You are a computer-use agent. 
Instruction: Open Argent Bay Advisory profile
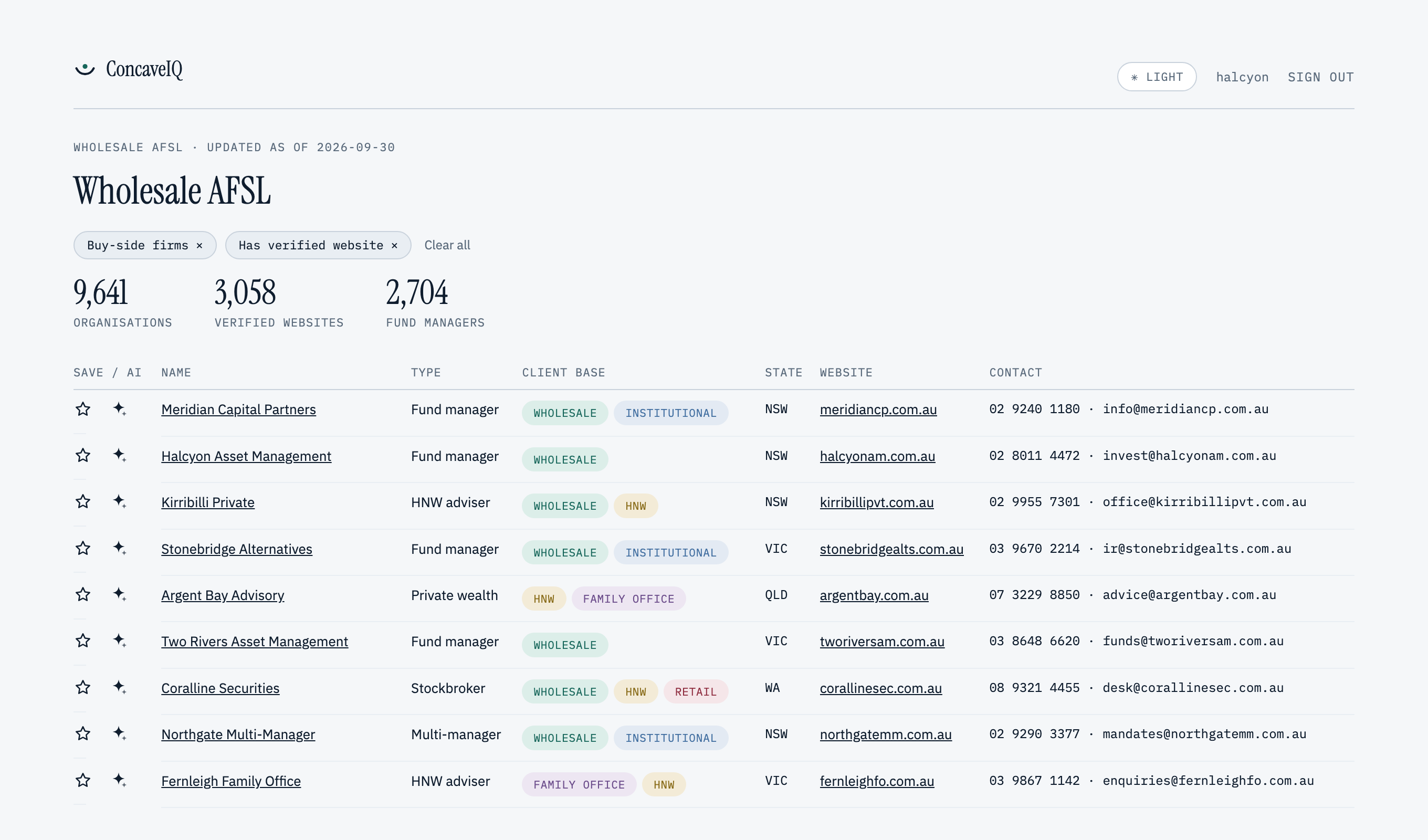click(x=223, y=595)
